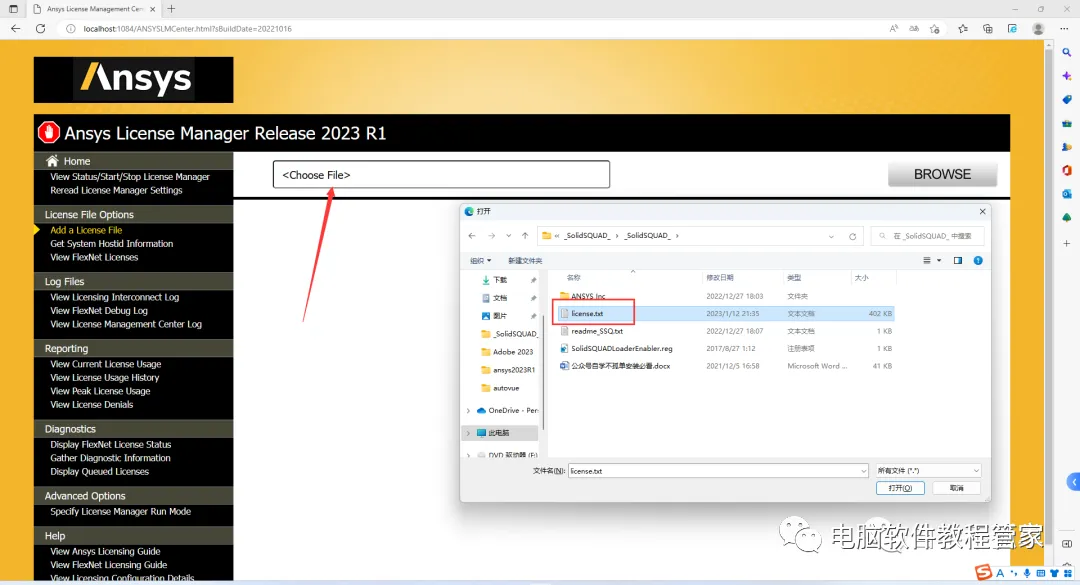Image resolution: width=1080 pixels, height=585 pixels.
Task: Reload the page with the refresh icon
Action: coord(41,29)
